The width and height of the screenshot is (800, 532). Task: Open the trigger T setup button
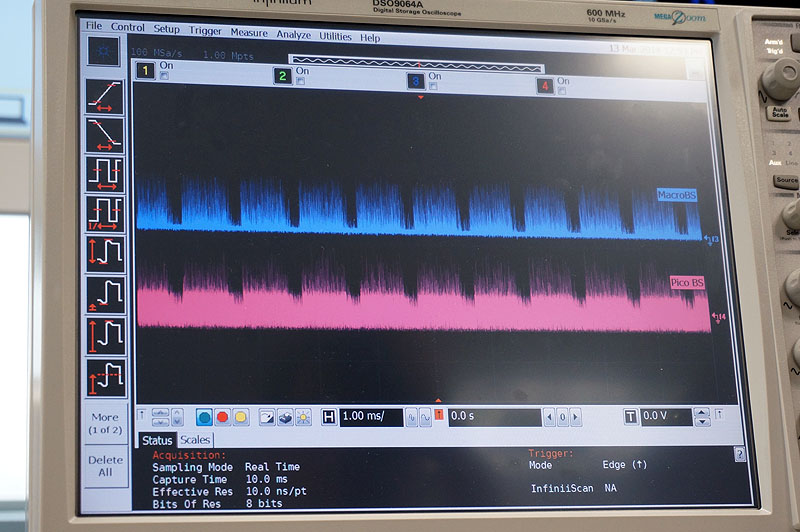[631, 417]
